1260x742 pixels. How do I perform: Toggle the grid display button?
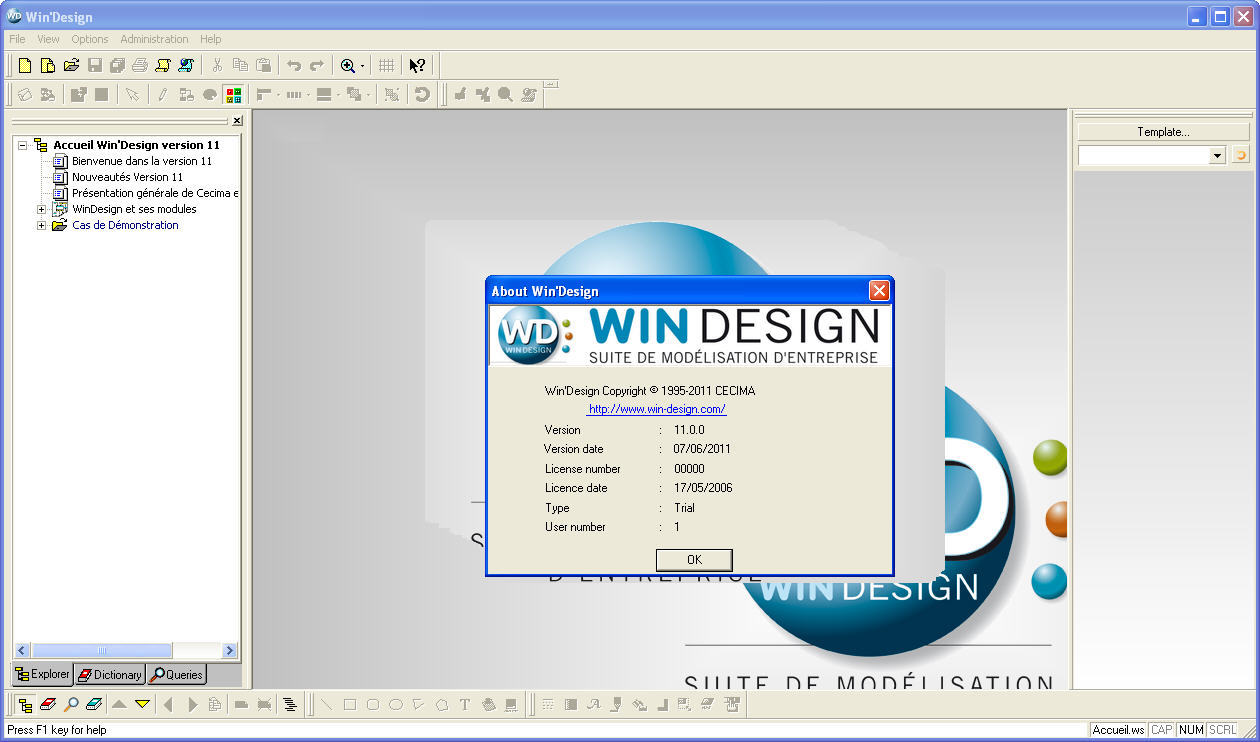tap(386, 66)
